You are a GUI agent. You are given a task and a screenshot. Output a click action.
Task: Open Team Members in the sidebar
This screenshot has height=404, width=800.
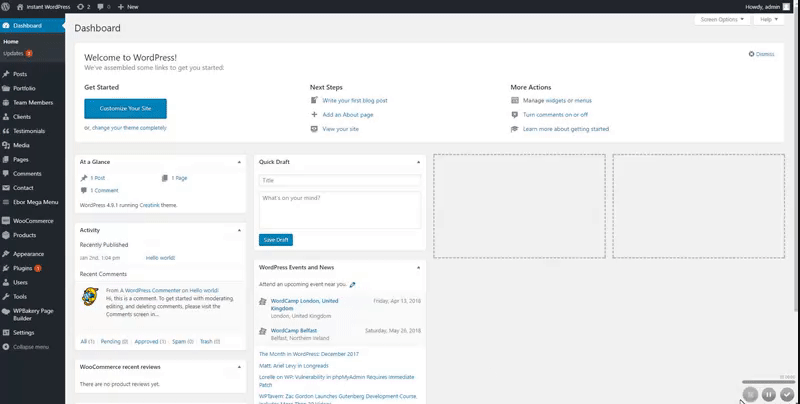[33, 103]
